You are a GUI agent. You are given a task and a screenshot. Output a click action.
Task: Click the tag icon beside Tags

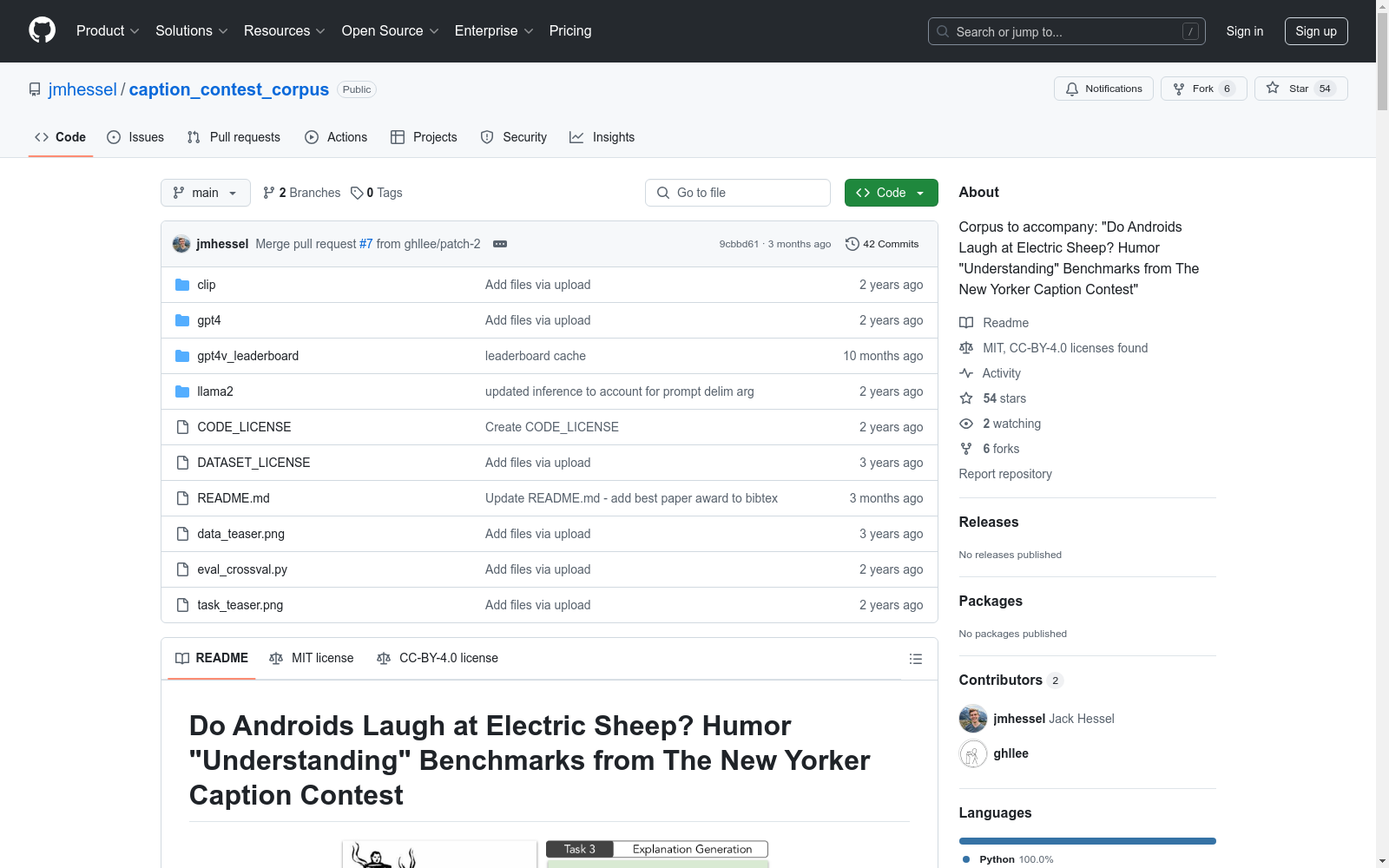[357, 193]
